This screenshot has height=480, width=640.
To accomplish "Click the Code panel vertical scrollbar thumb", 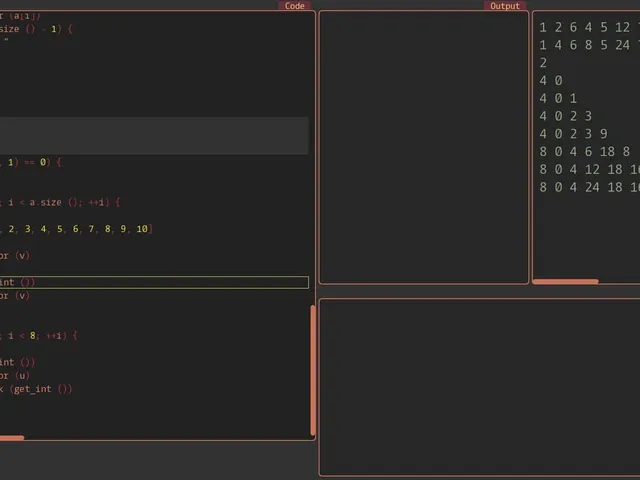I will [x=313, y=370].
